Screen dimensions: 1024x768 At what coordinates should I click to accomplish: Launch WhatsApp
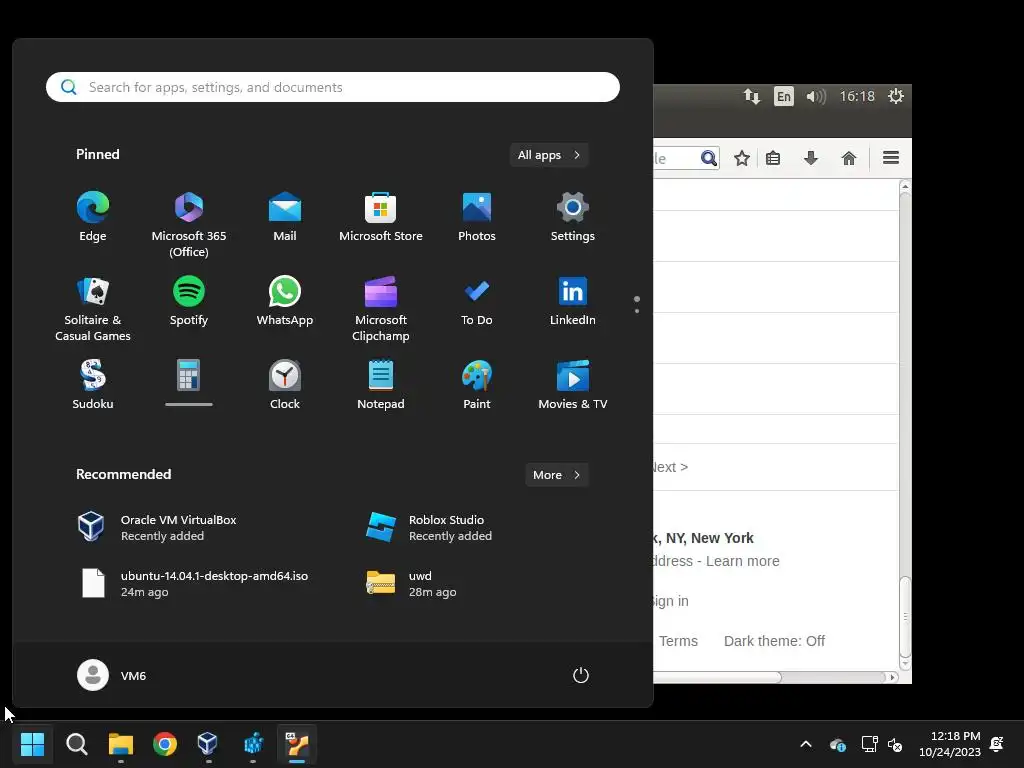click(x=285, y=302)
